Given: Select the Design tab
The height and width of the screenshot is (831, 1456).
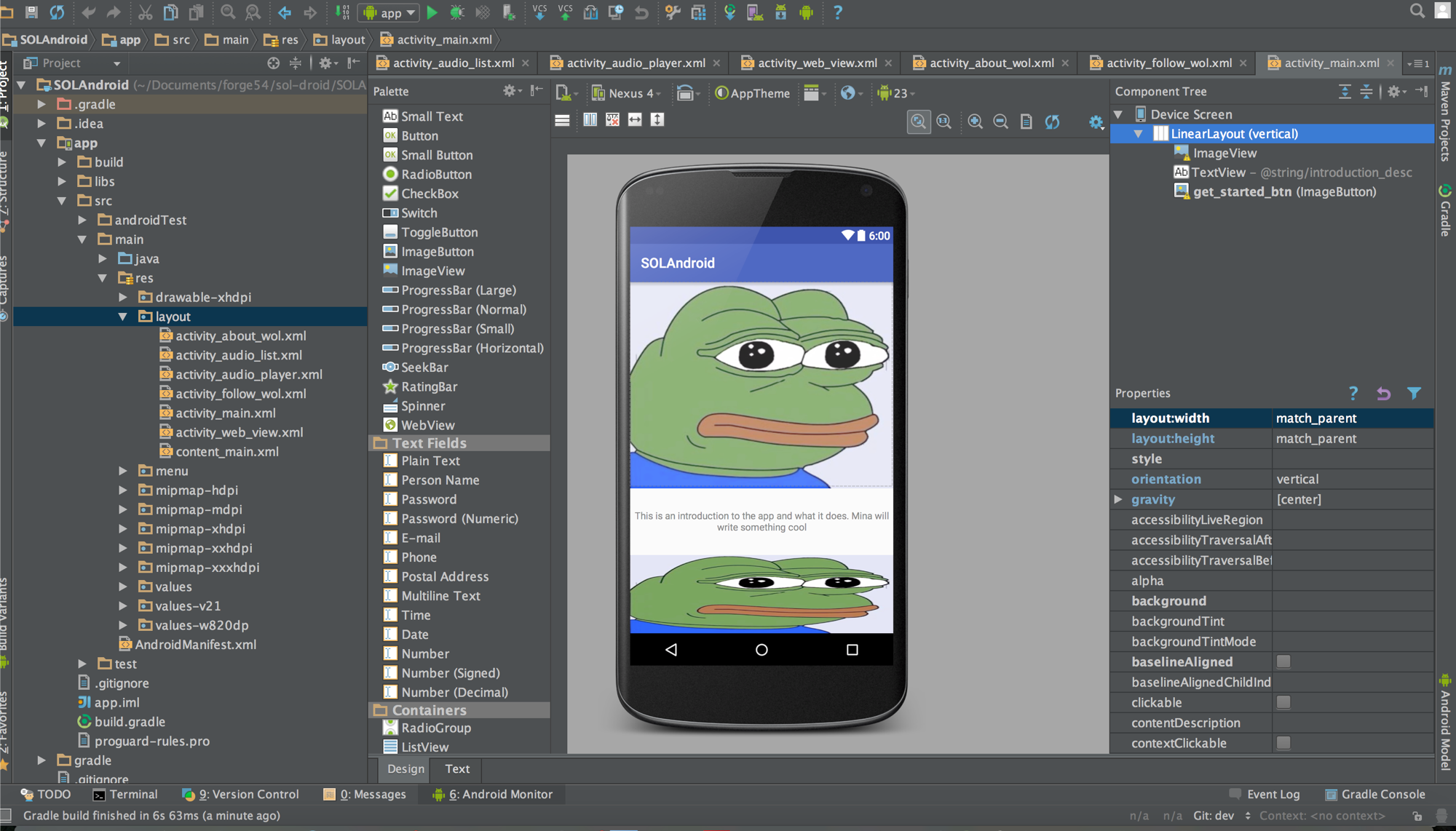Looking at the screenshot, I should coord(405,768).
